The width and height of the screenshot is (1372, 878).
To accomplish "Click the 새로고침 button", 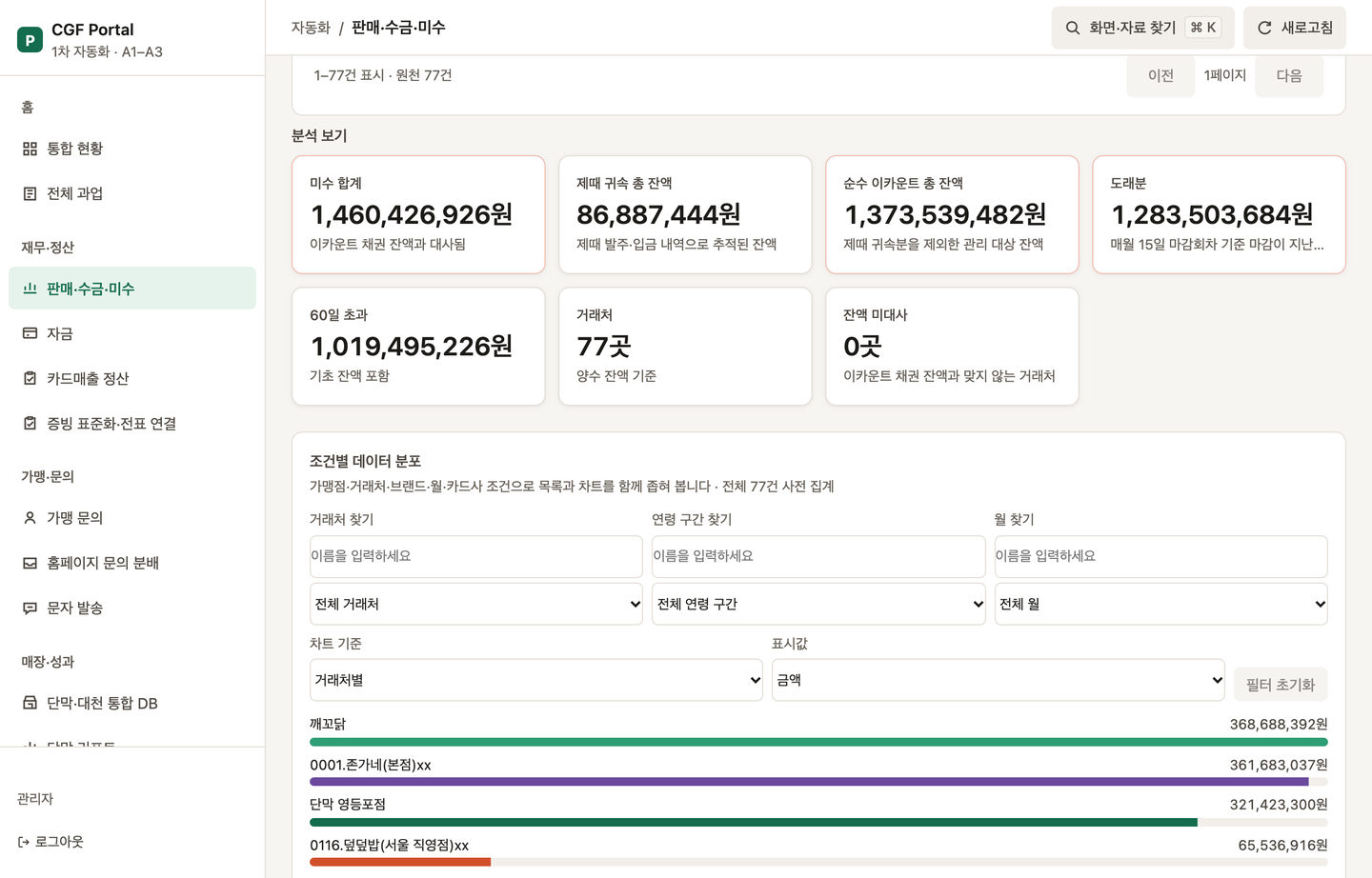I will 1295,28.
